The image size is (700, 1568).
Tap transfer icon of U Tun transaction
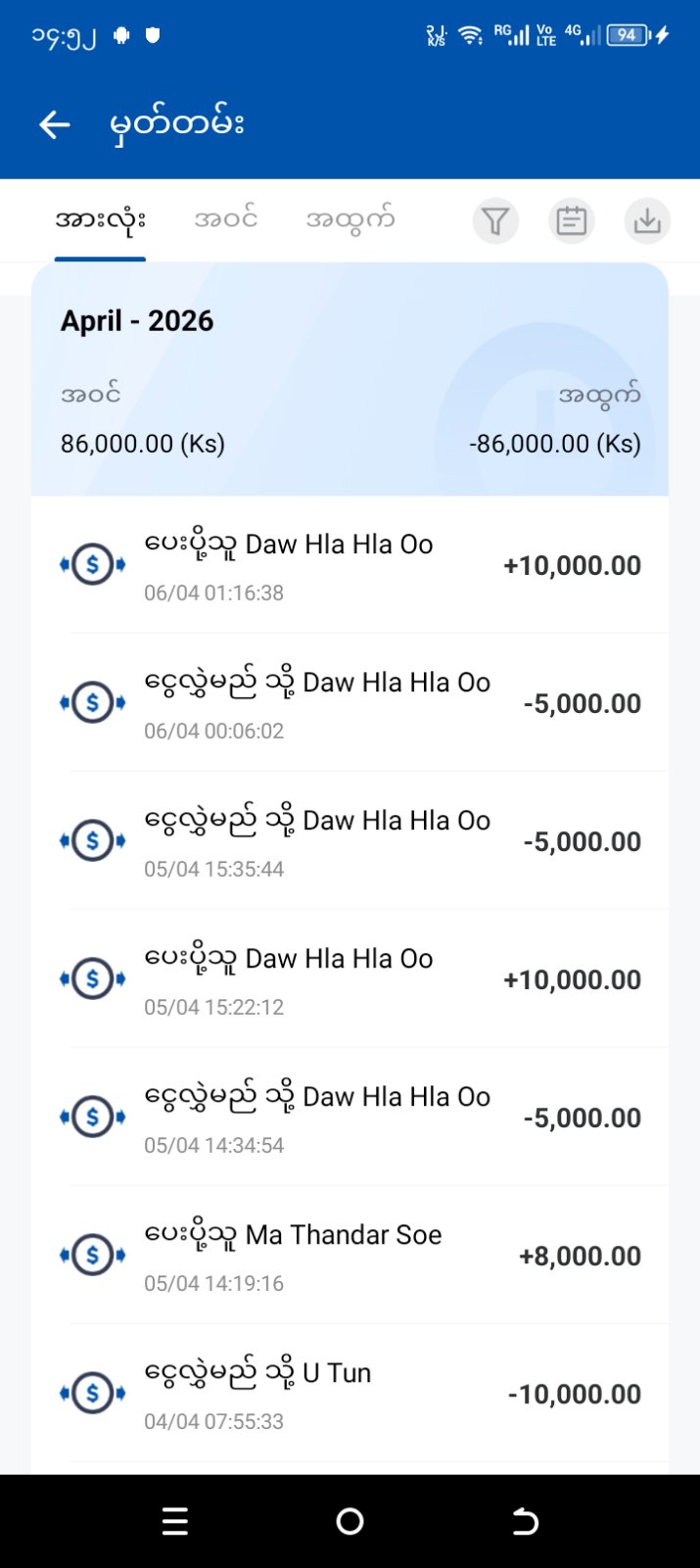[x=93, y=1394]
